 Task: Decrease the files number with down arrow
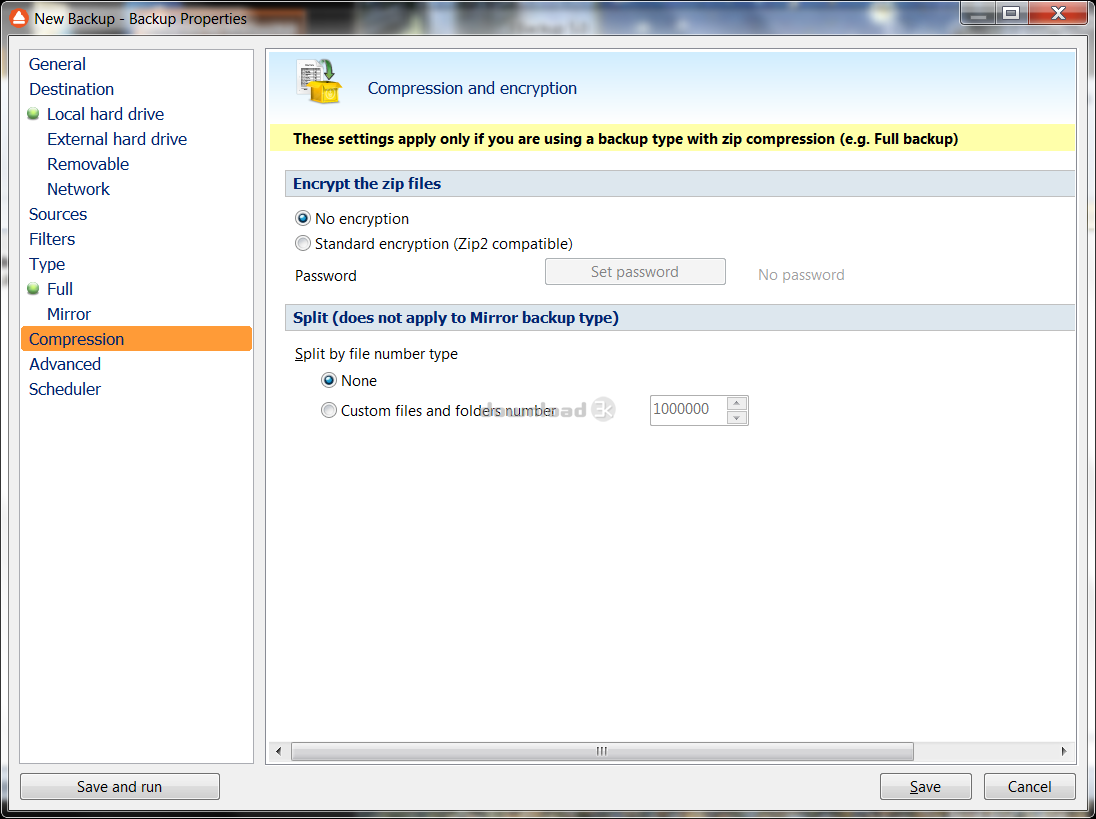(737, 418)
